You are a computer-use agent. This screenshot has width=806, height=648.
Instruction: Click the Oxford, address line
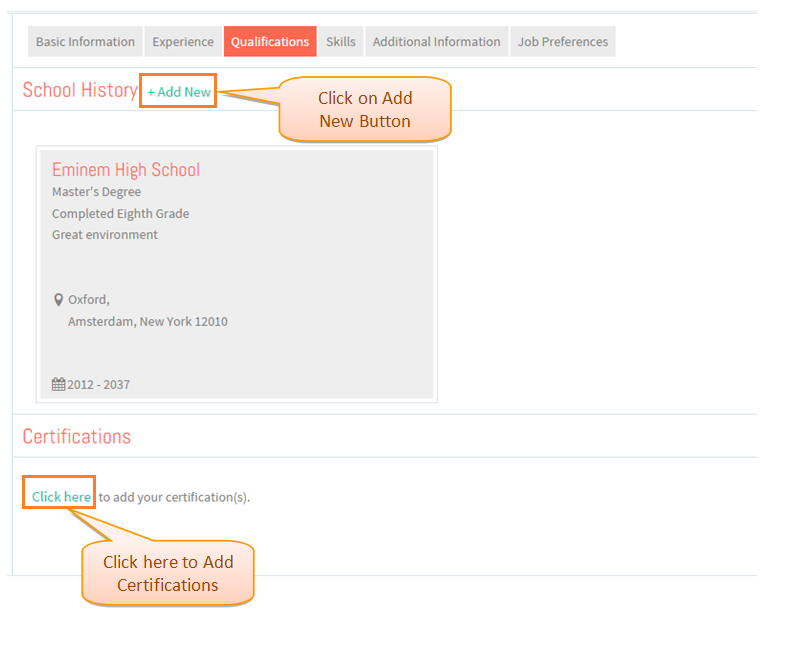(88, 300)
